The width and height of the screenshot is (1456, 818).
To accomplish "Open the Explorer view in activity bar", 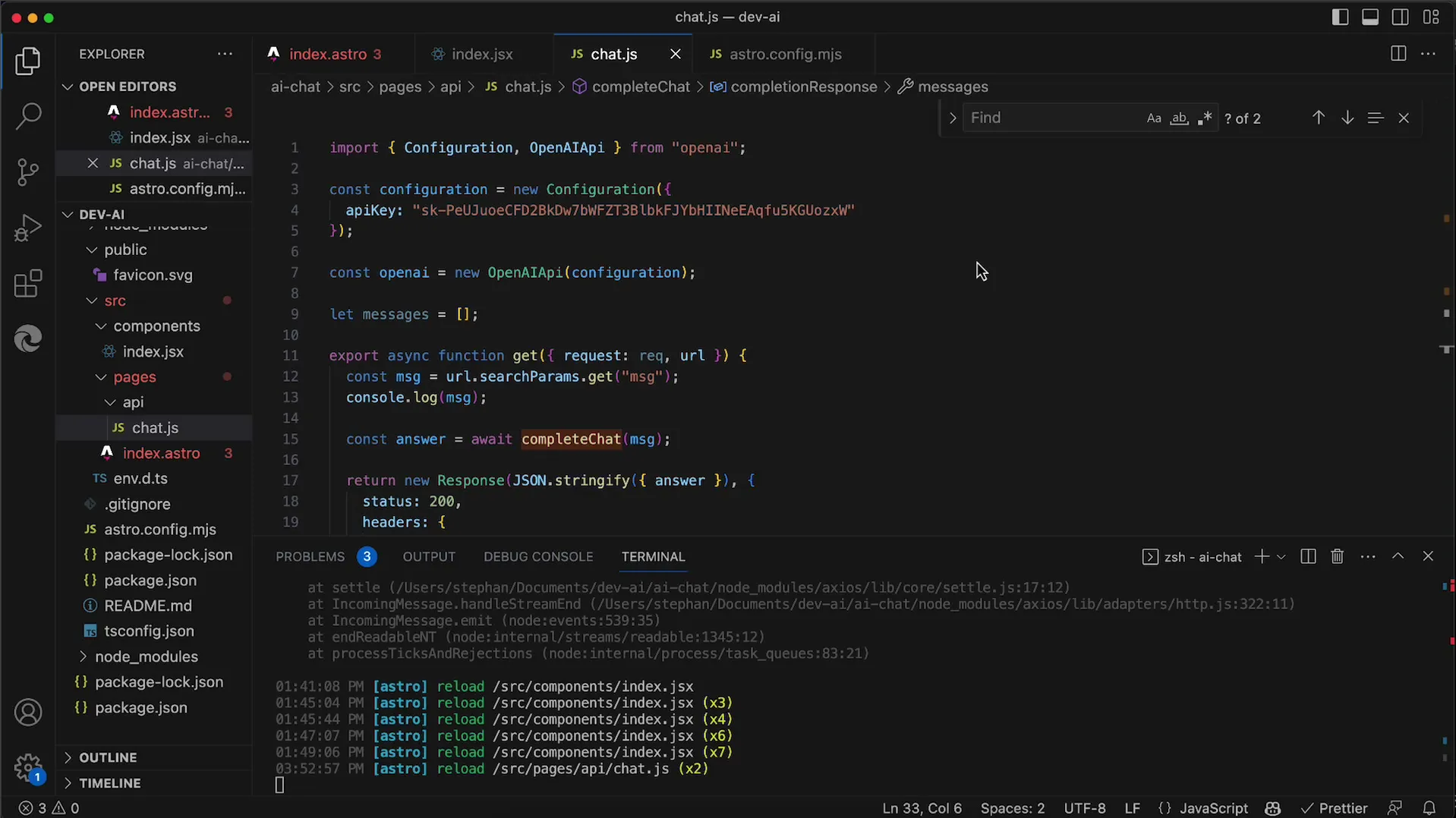I will tap(28, 61).
